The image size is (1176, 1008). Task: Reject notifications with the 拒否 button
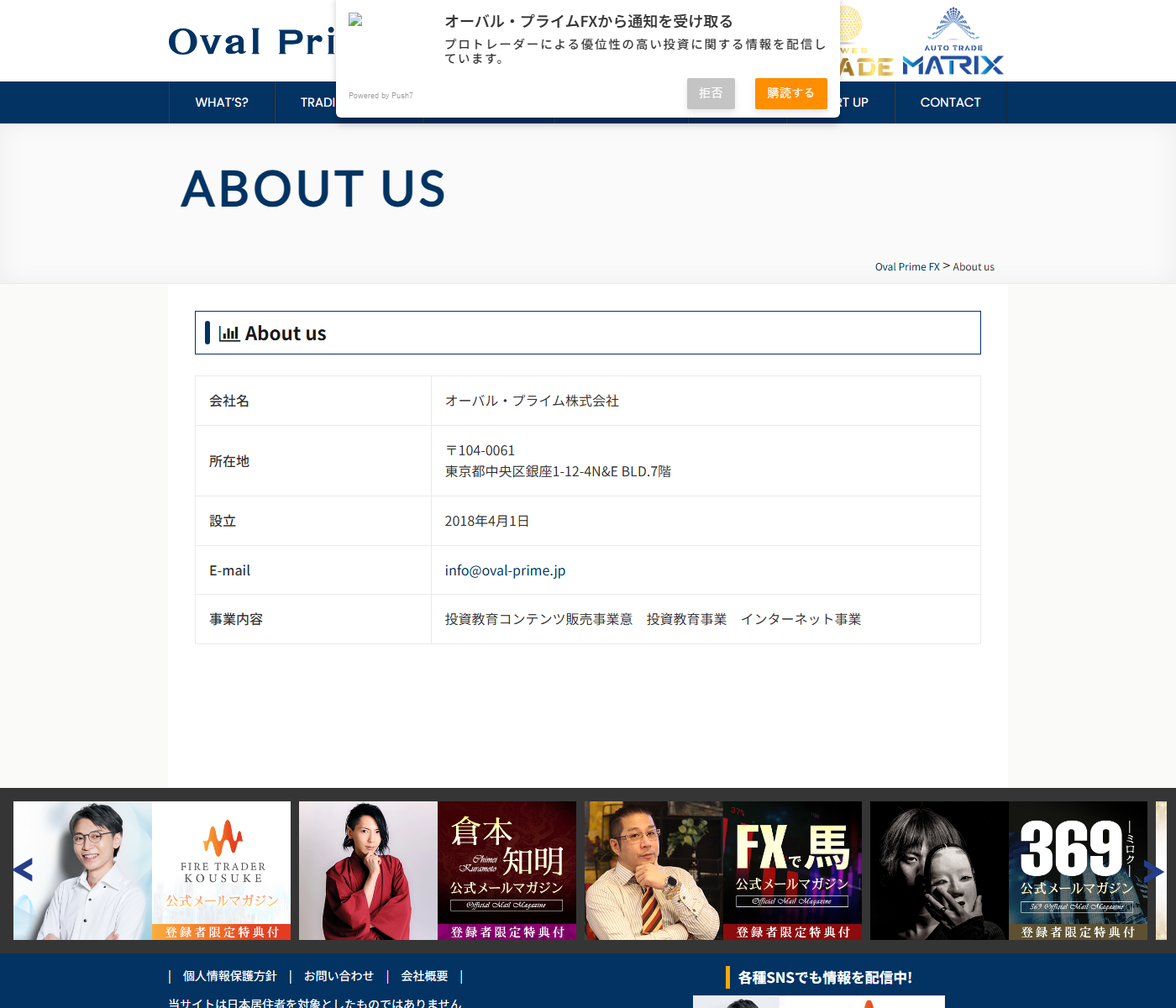[x=711, y=93]
